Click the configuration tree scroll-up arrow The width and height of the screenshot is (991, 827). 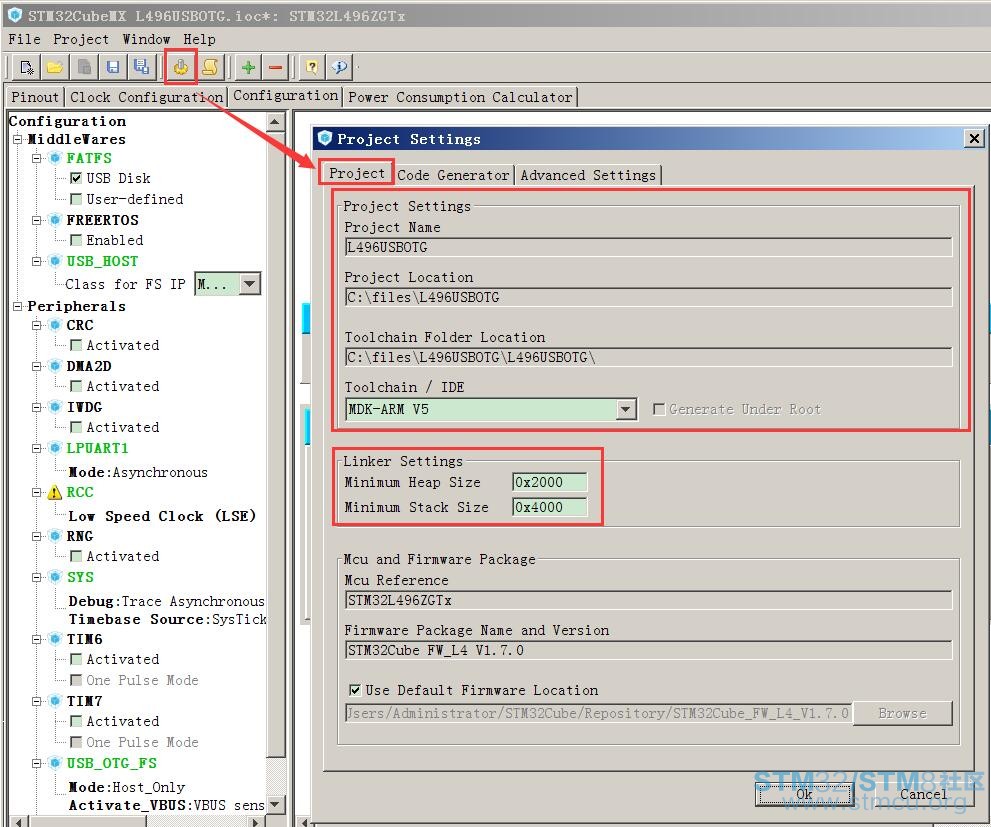[x=275, y=122]
